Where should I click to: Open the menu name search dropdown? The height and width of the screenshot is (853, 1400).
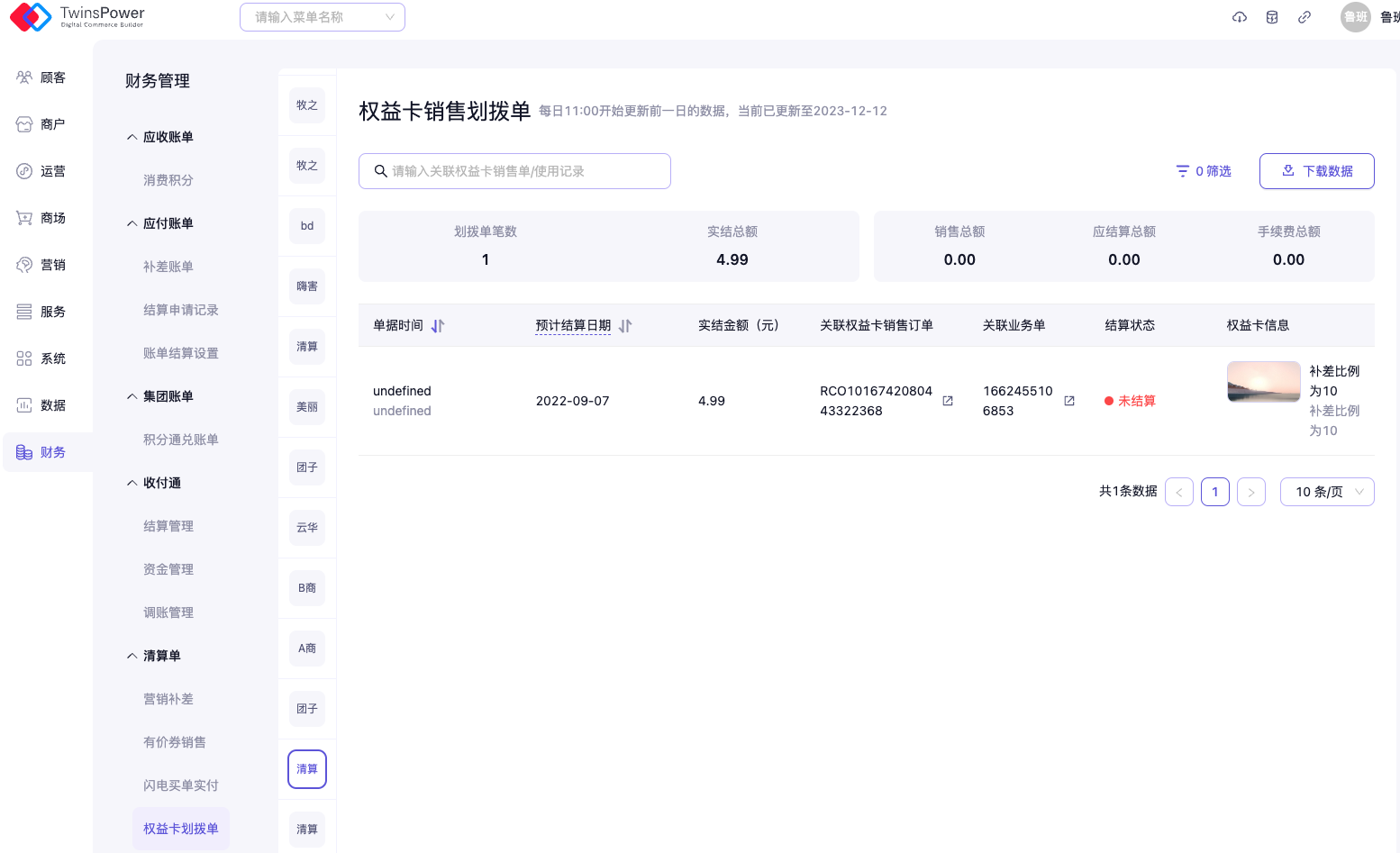(x=322, y=17)
